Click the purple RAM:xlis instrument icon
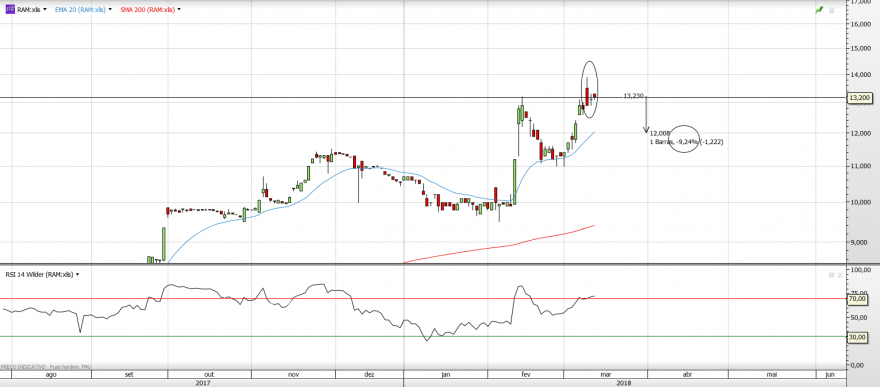The width and height of the screenshot is (880, 387). 11,10
